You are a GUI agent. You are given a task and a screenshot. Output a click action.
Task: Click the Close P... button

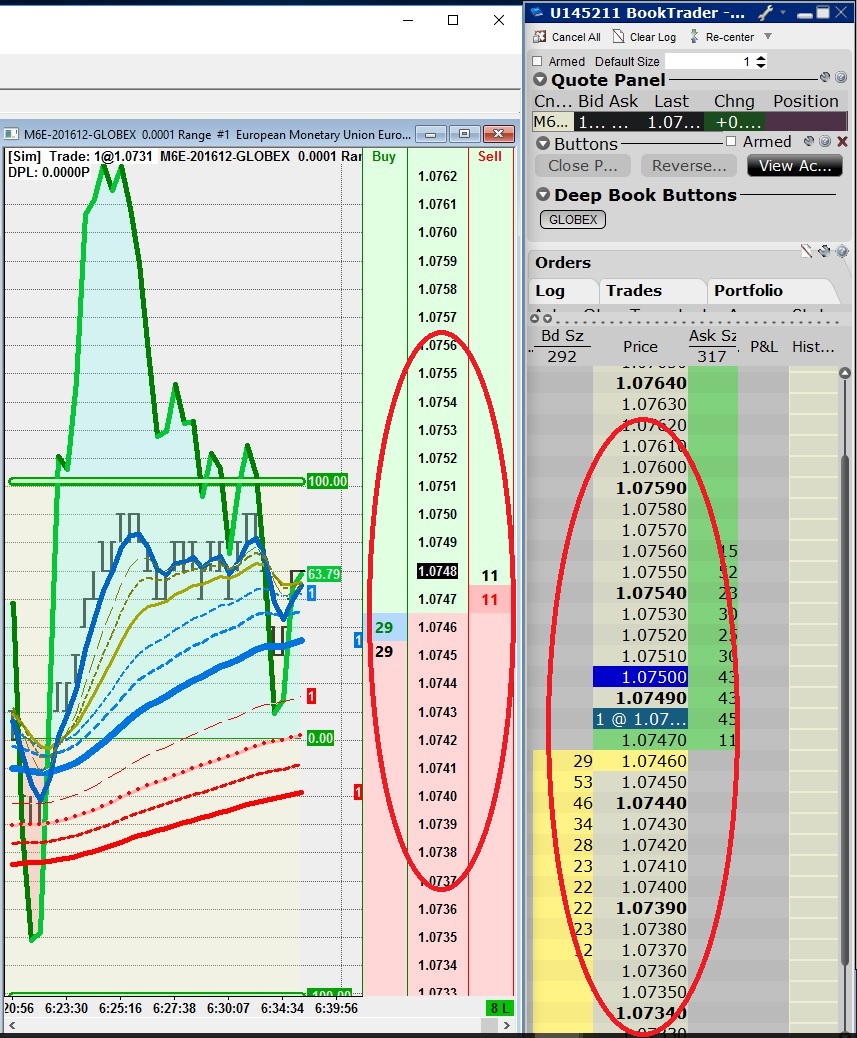tap(582, 165)
